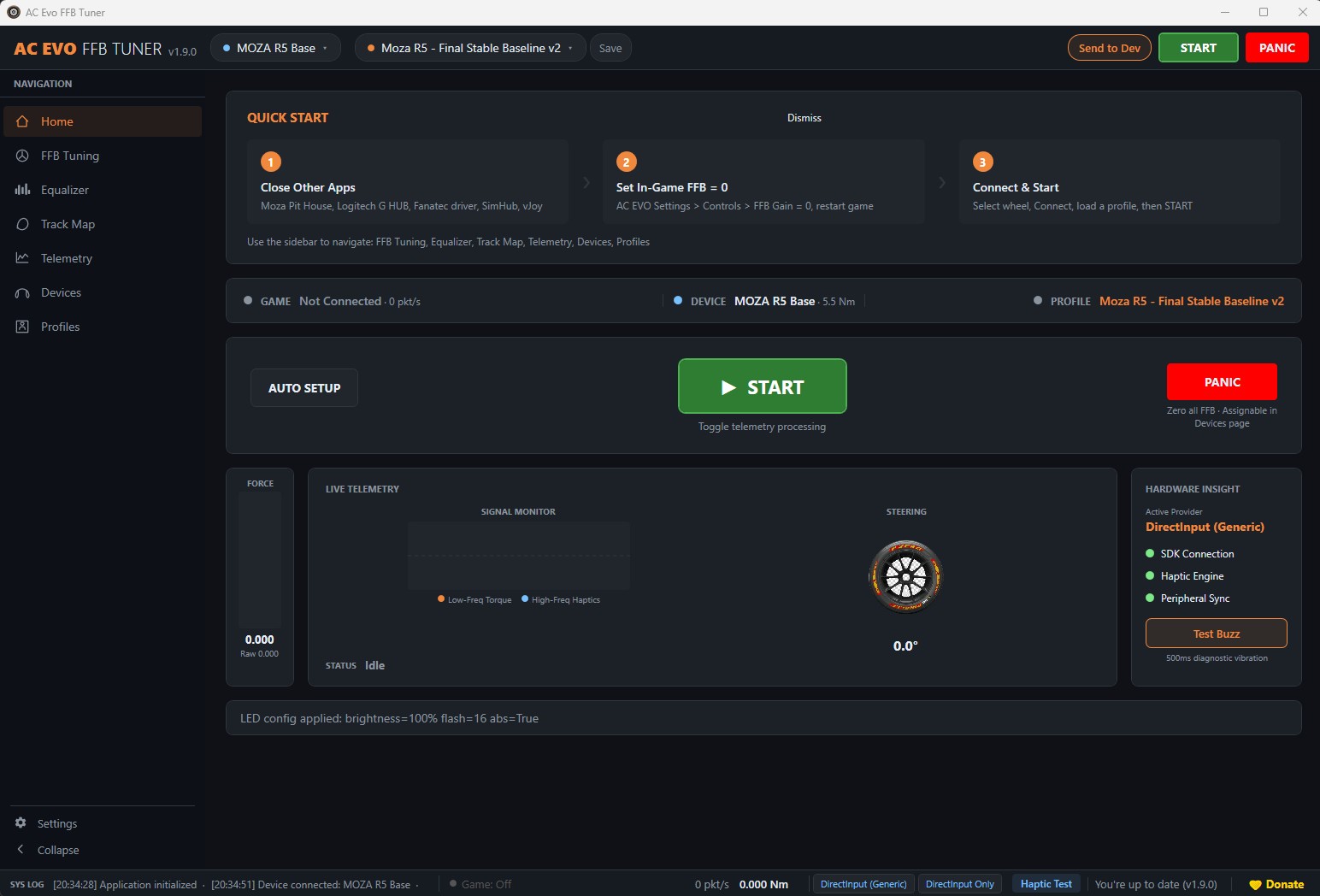
Task: Open the Track Map page
Action: tap(103, 224)
